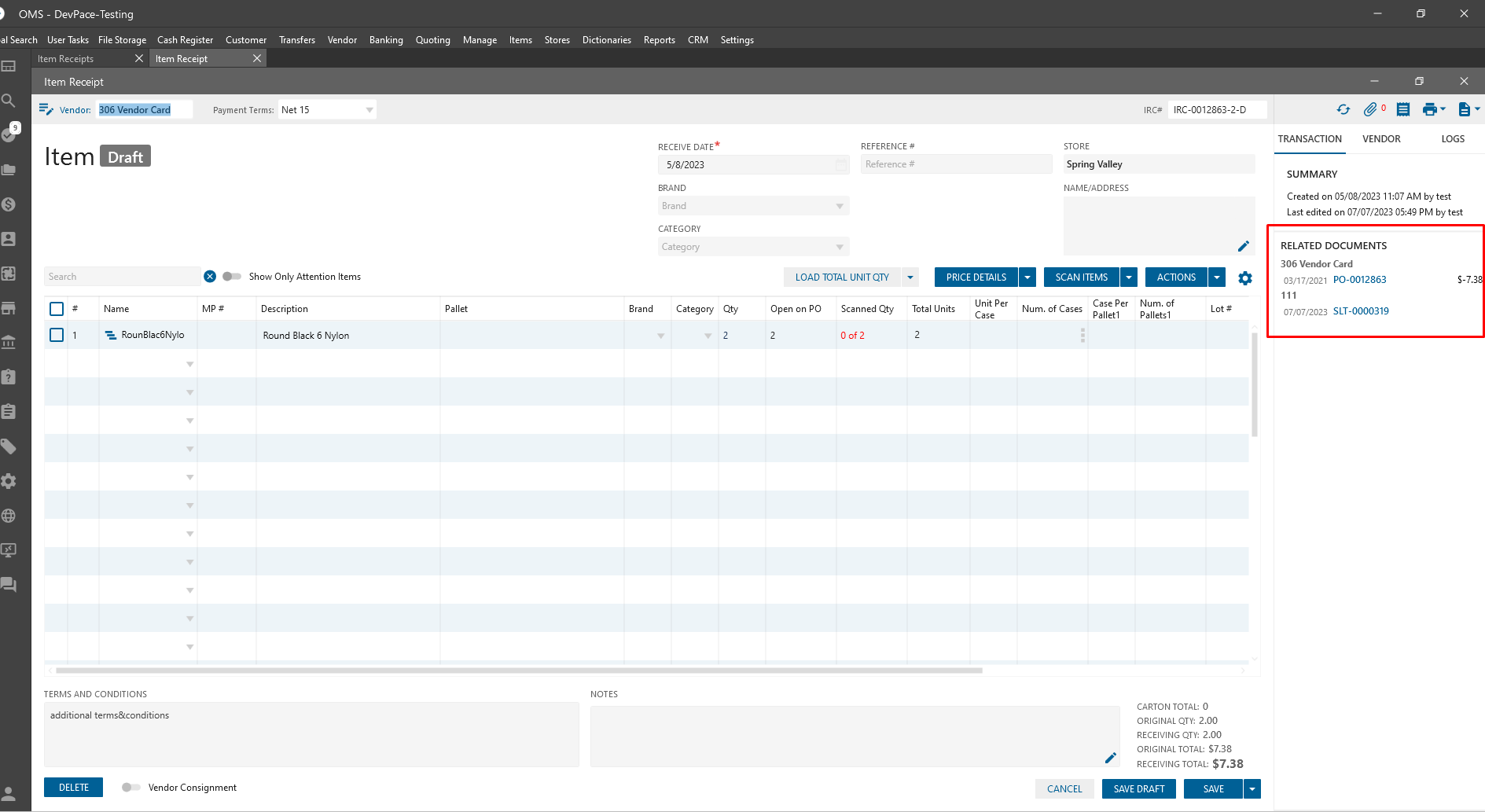Viewport: 1485px width, 812px height.
Task: Open attachments via the paperclip icon
Action: tap(1370, 110)
